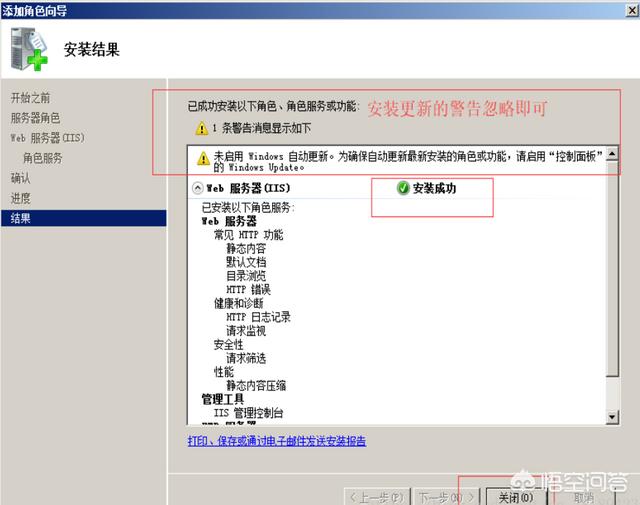
Task: Click the 取消 button
Action: pyautogui.click(x=584, y=497)
